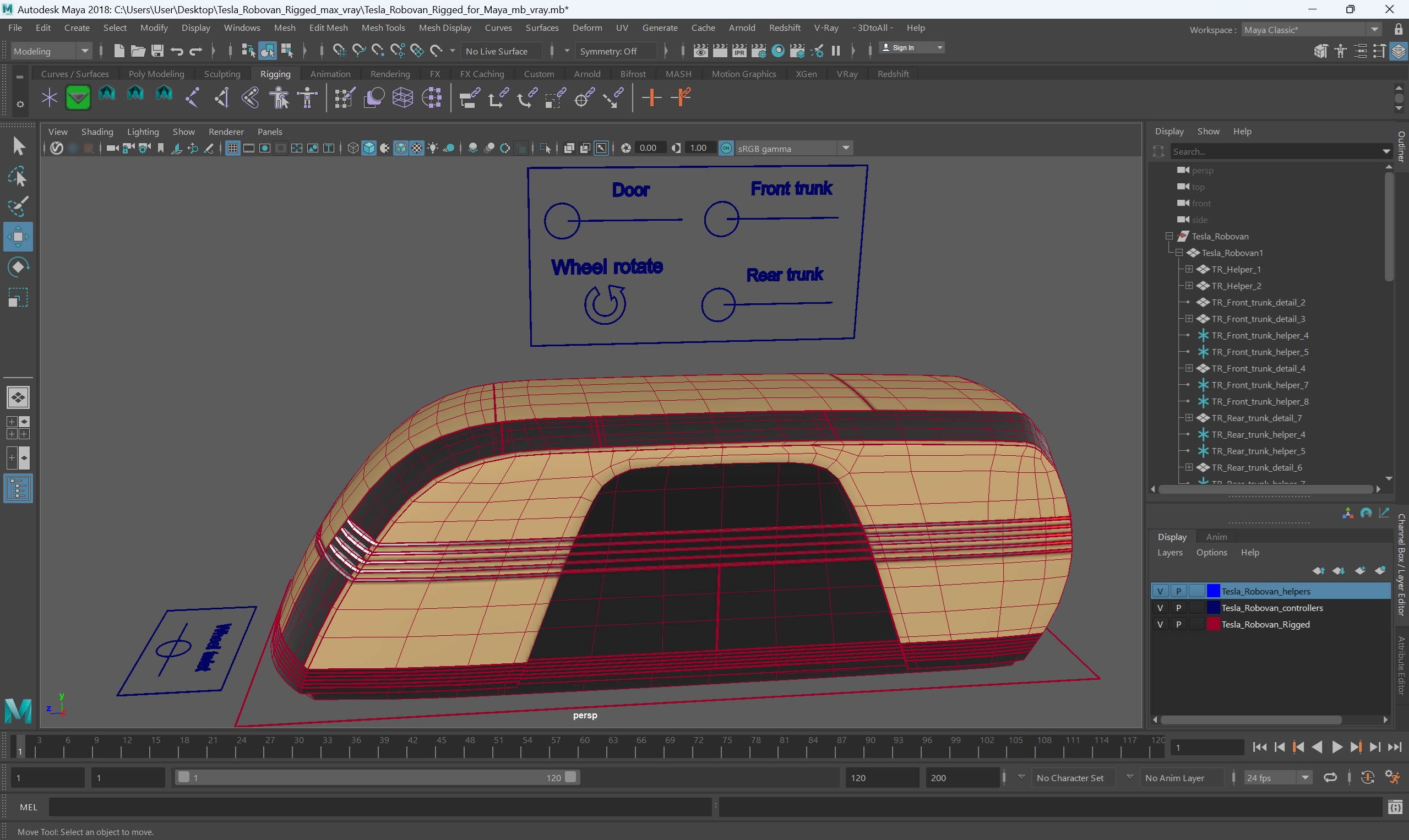Viewport: 1409px width, 840px height.
Task: Click the Create Cluster shelf icon
Action: pos(432,98)
